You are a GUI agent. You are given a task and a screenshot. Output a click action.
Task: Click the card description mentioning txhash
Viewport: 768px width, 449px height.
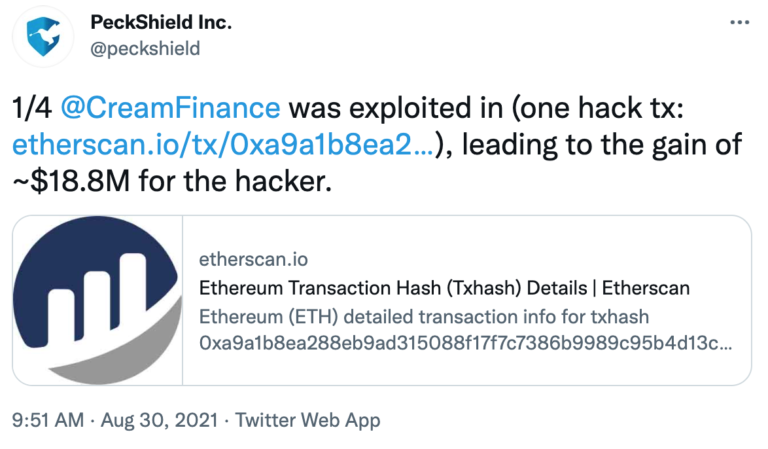click(424, 317)
